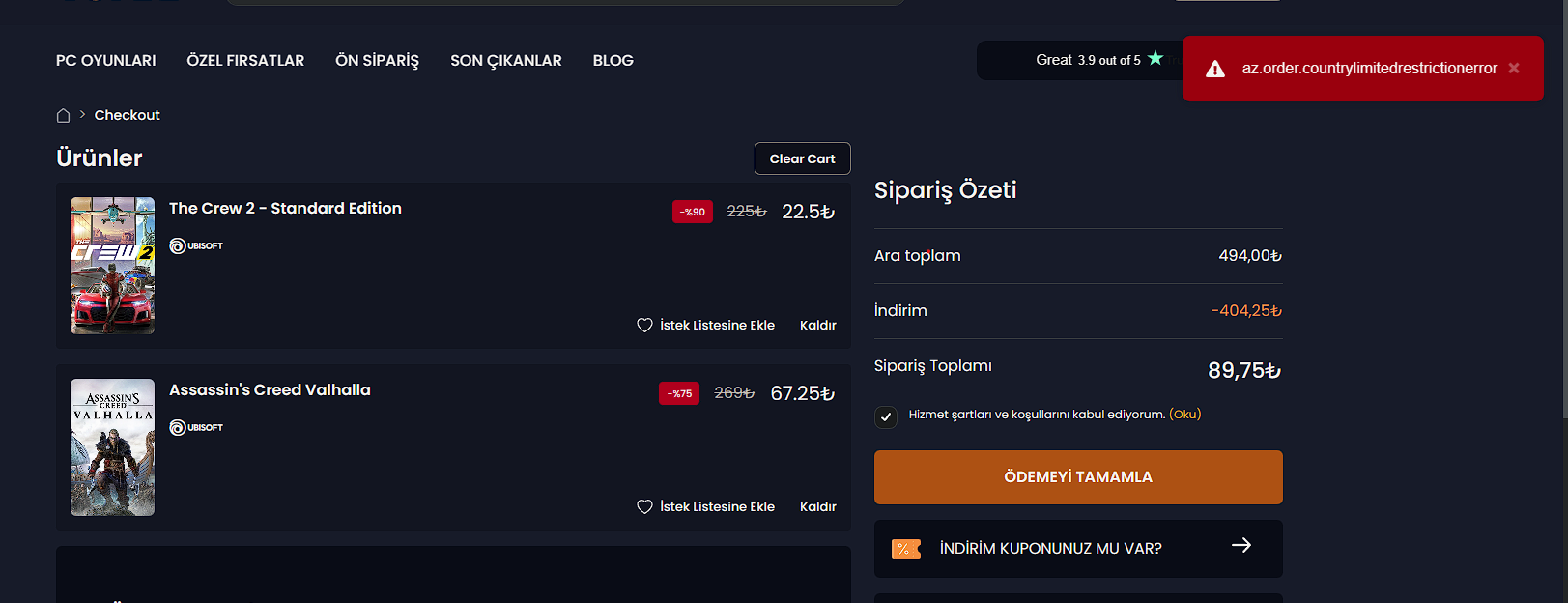
Task: Close the country restriction error notification
Action: tap(1514, 68)
